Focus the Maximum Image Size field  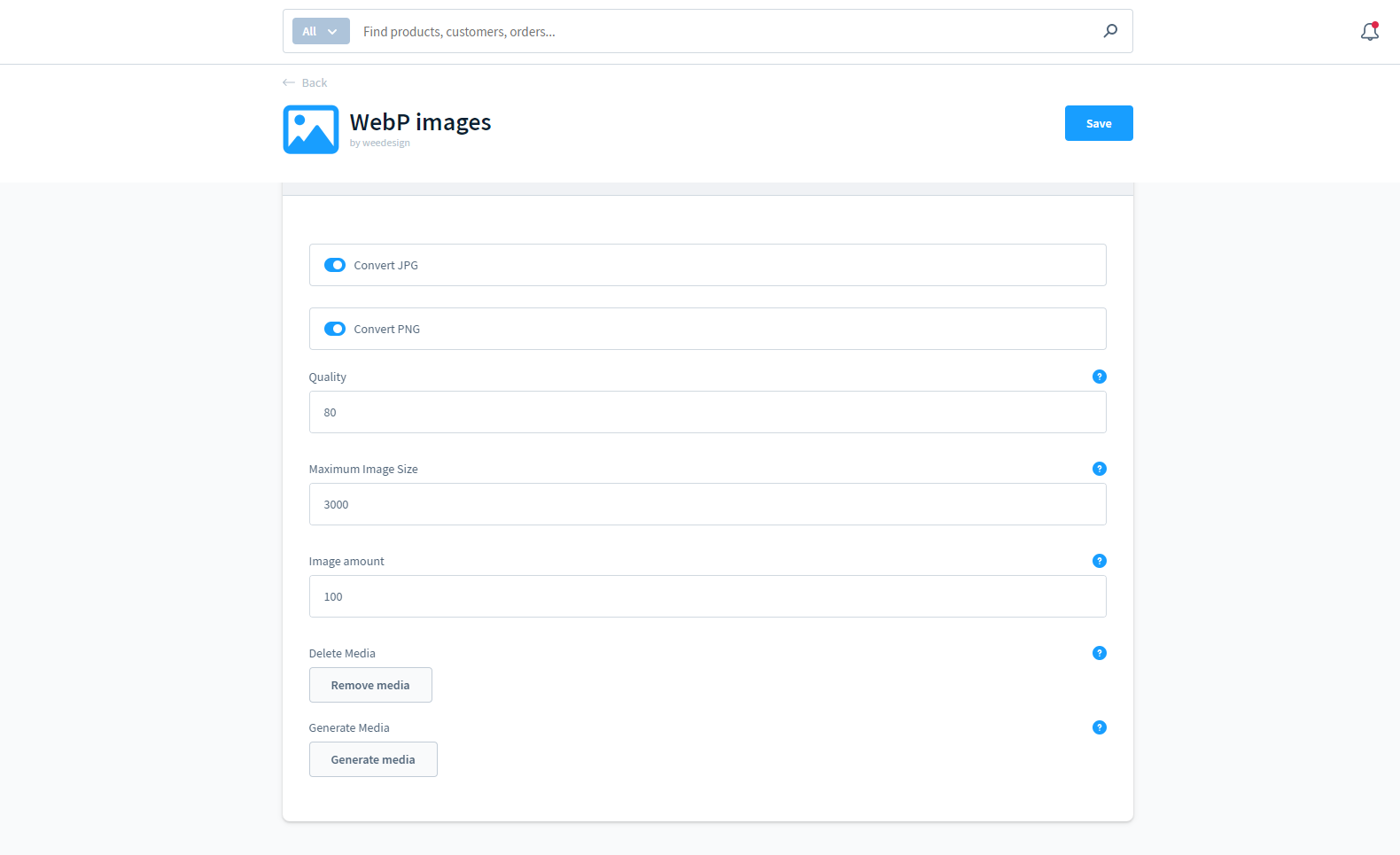point(708,504)
